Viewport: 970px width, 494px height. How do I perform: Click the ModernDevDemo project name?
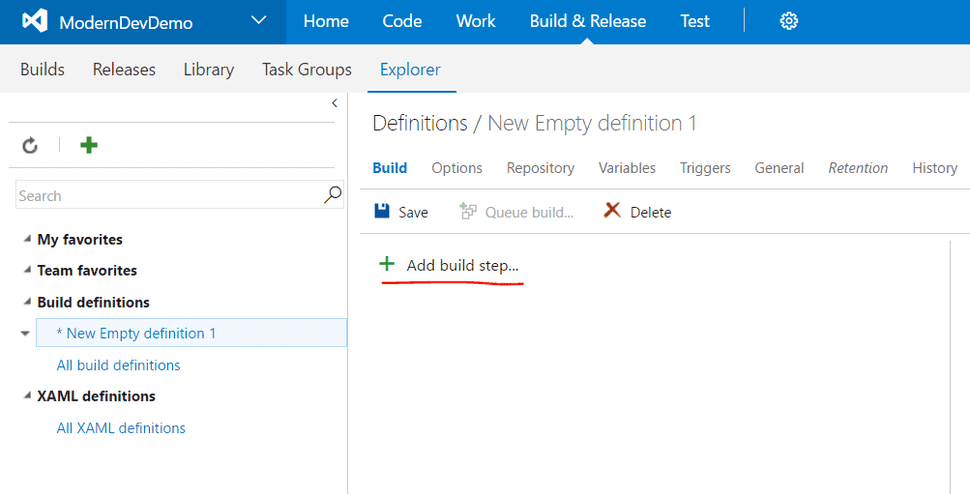point(126,23)
